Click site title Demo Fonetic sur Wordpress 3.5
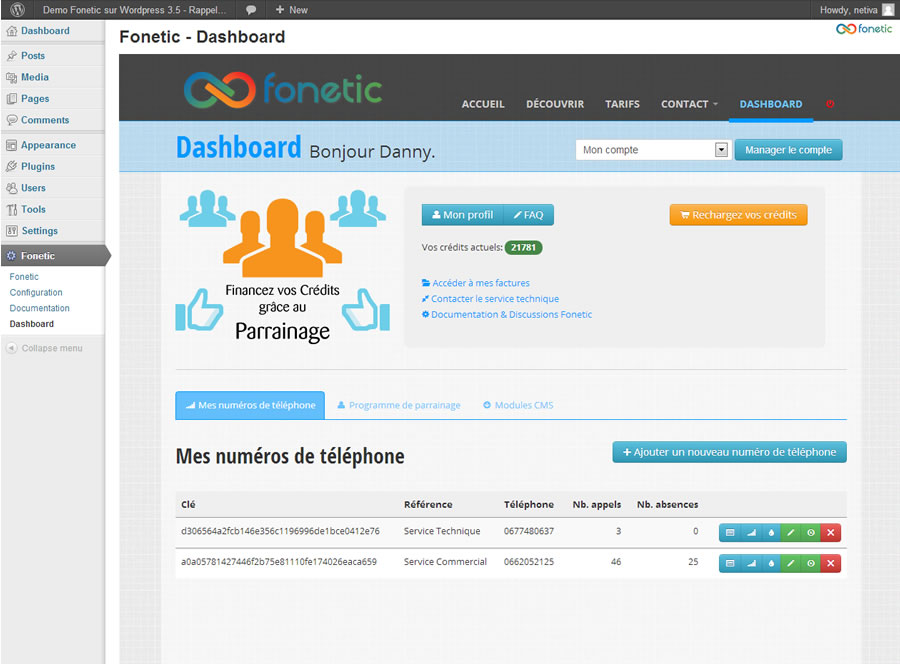The width and height of the screenshot is (900, 664). click(x=134, y=10)
